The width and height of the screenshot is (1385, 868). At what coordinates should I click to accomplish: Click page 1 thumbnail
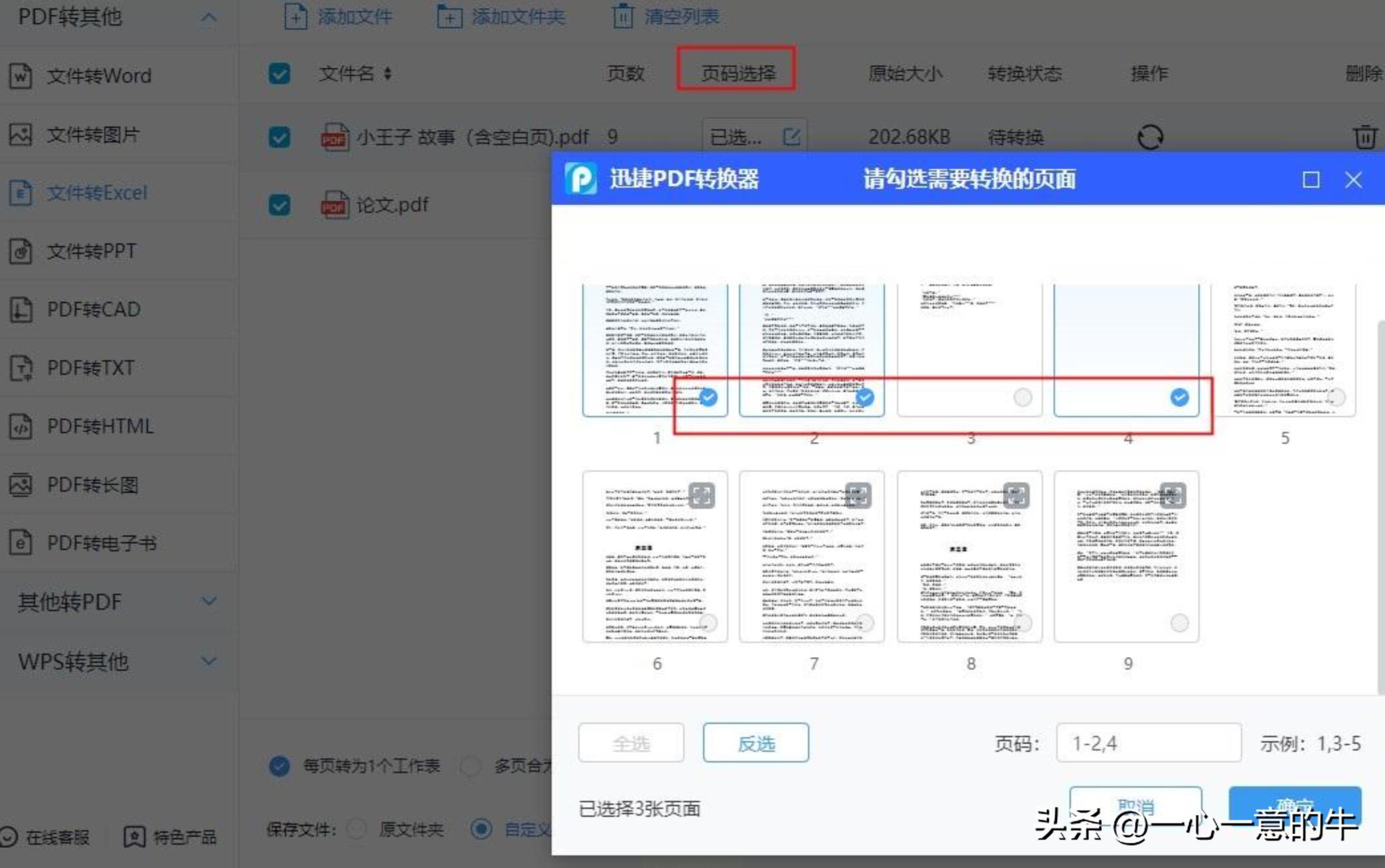(655, 350)
